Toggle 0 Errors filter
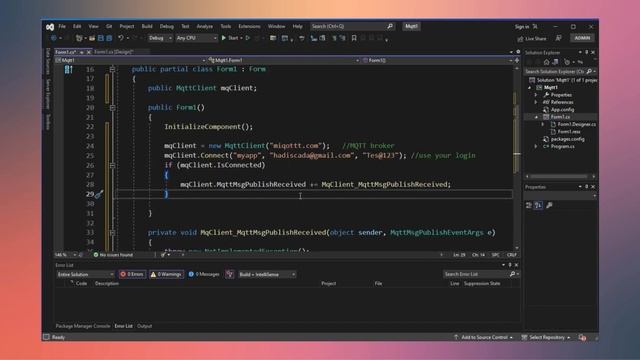 pos(132,274)
